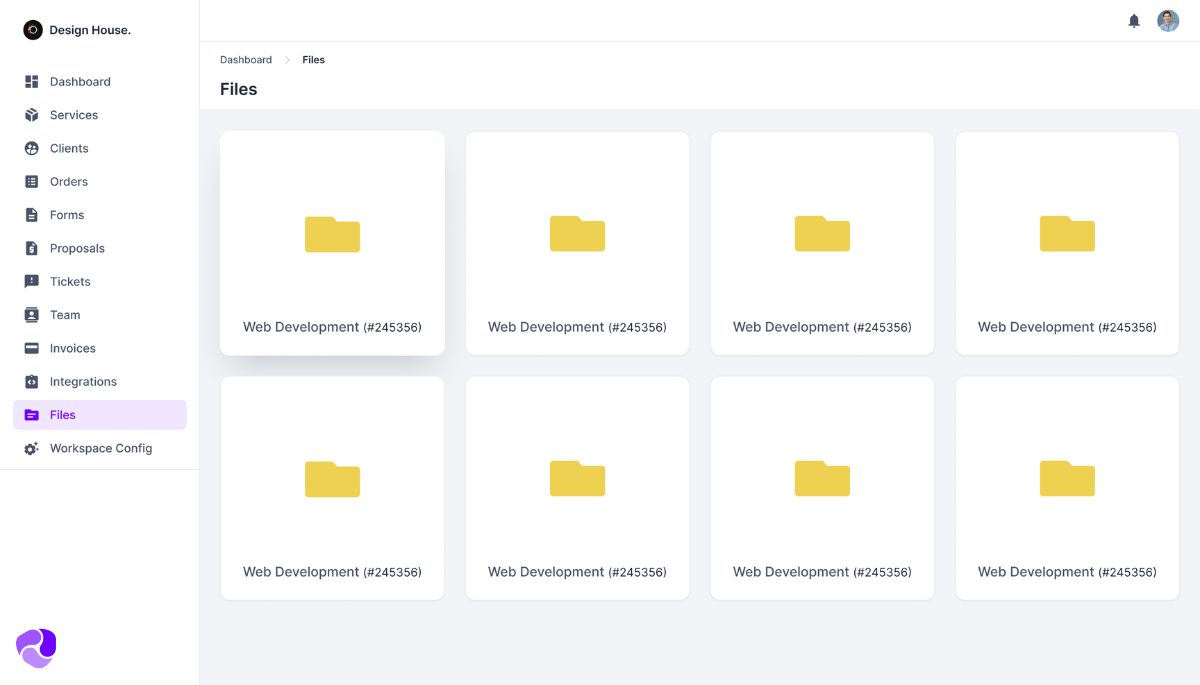Click the Design House logo
The image size is (1200, 685).
coord(76,29)
